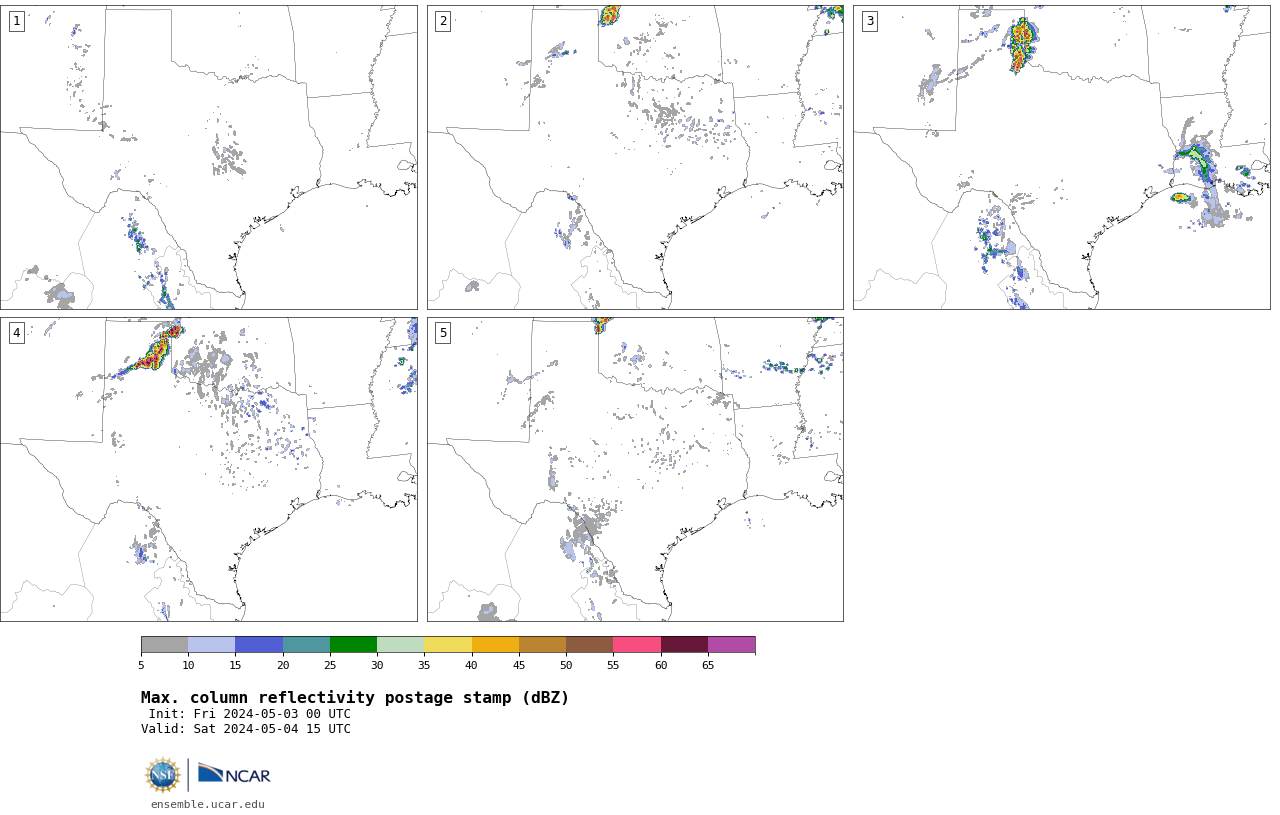This screenshot has height=815, width=1280.
Task: Select the purple 65+ dBZ swatch
Action: (x=731, y=644)
